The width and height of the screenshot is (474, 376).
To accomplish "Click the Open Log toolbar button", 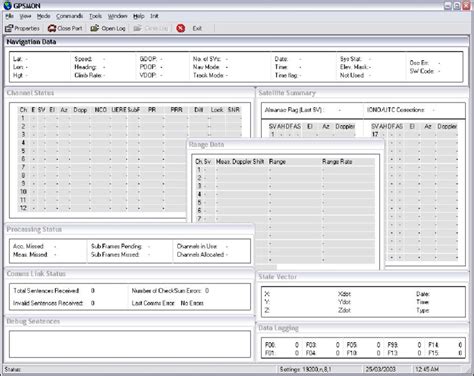I will click(108, 28).
